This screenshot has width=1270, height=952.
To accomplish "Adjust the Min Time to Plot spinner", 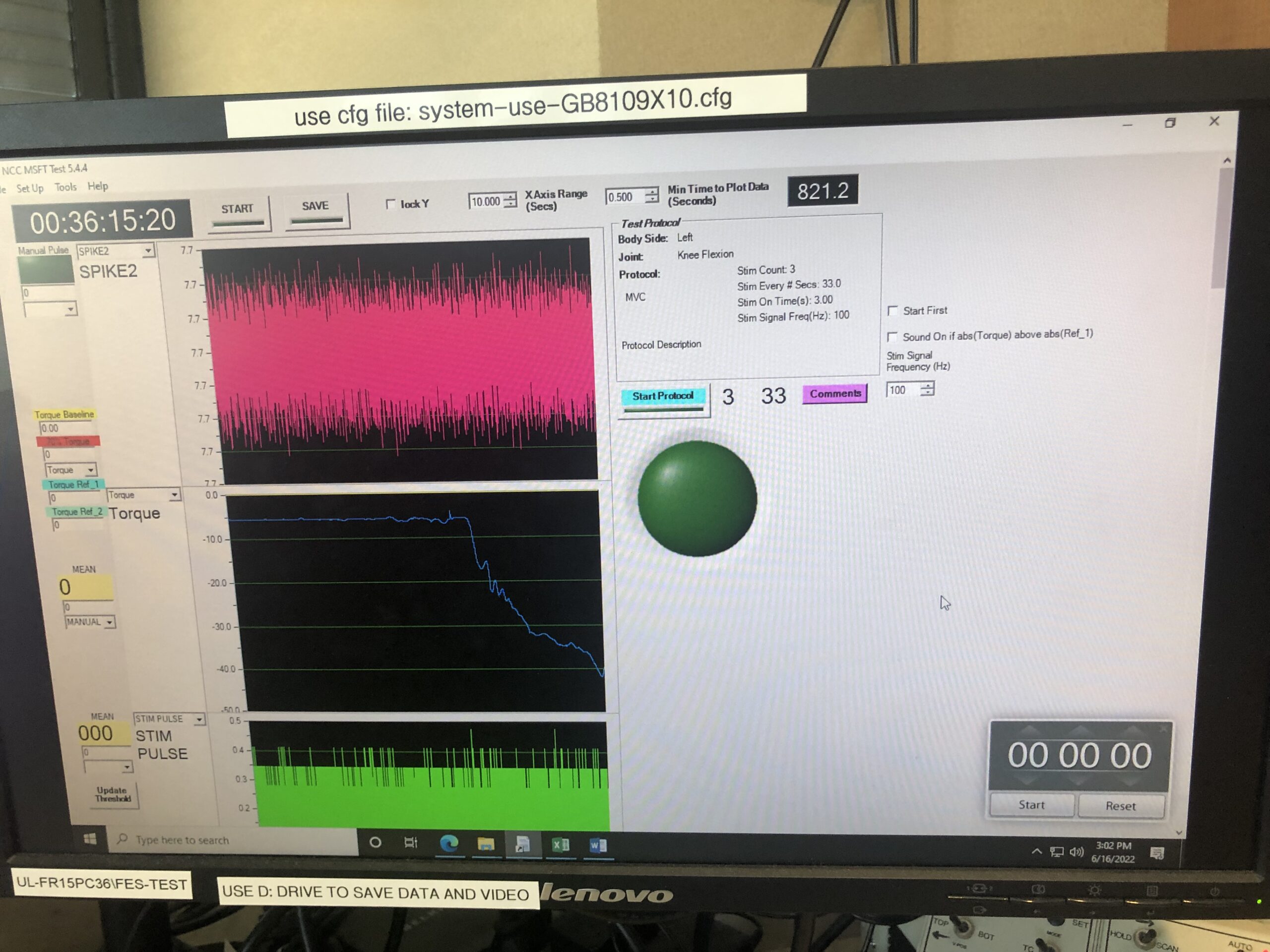I will [651, 195].
